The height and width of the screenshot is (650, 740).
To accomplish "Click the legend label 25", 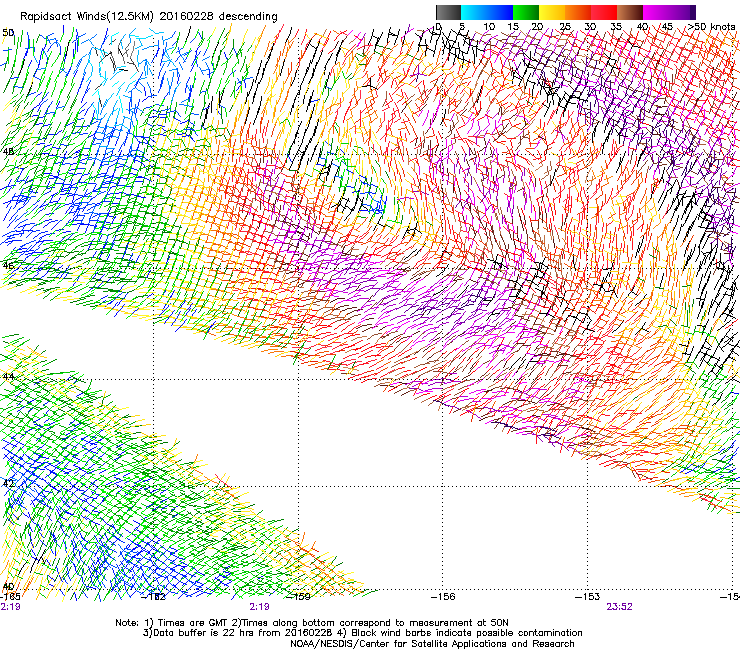I will click(565, 27).
